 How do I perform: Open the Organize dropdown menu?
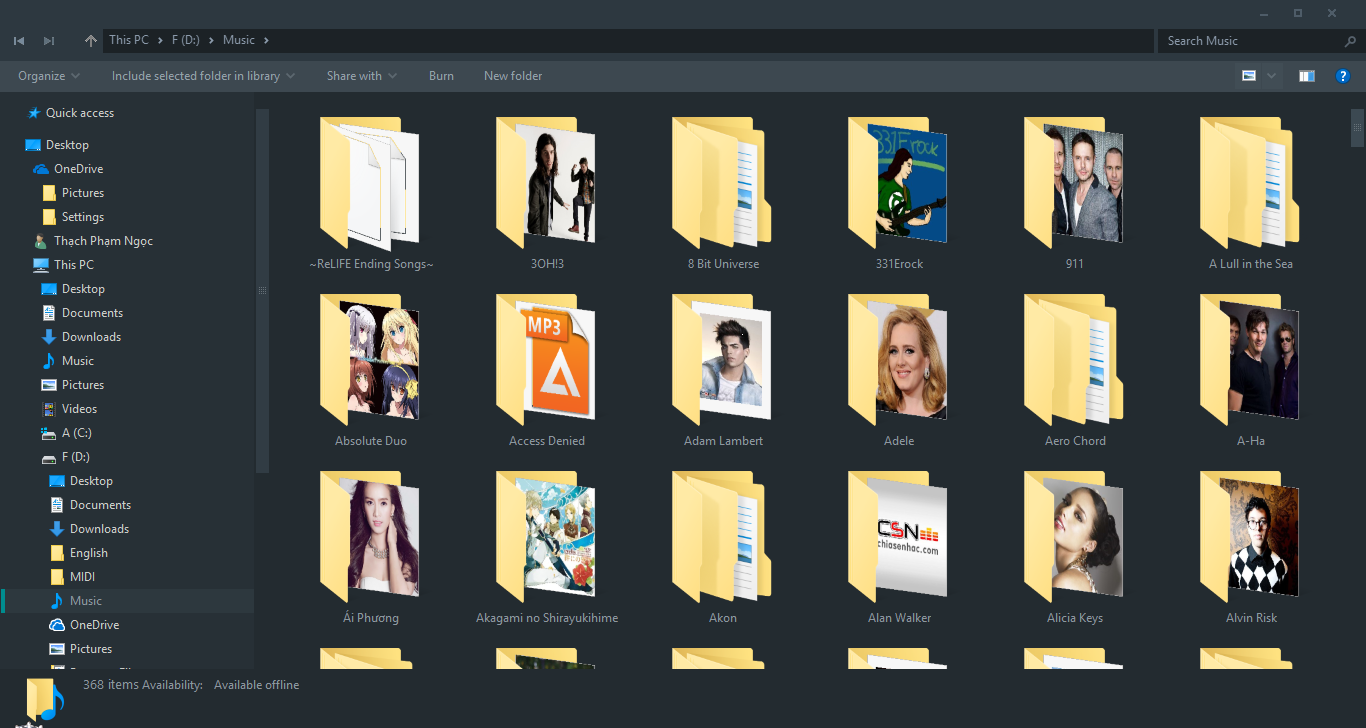point(49,76)
